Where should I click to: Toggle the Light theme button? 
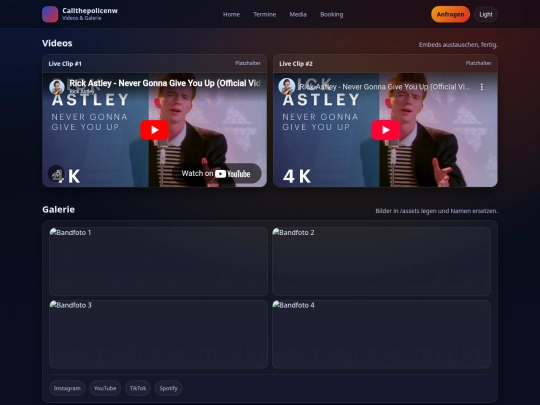point(486,14)
